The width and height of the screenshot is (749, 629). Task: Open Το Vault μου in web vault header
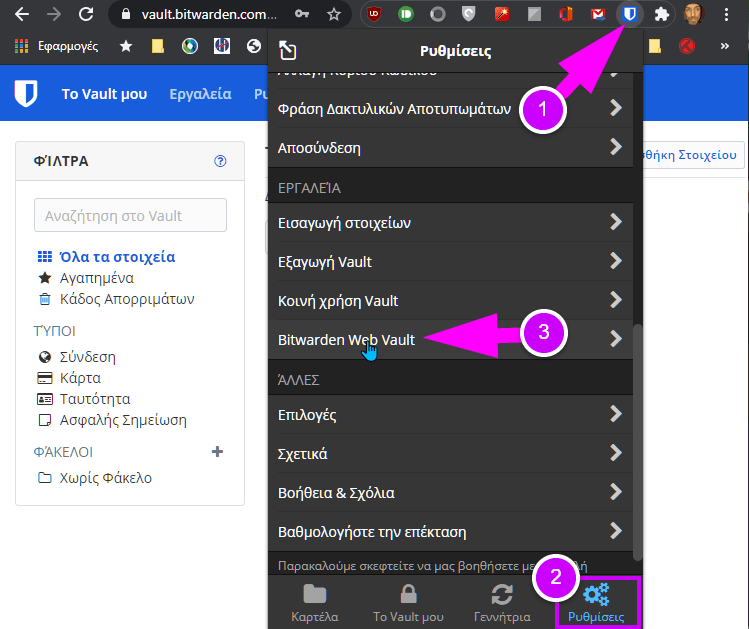point(104,94)
